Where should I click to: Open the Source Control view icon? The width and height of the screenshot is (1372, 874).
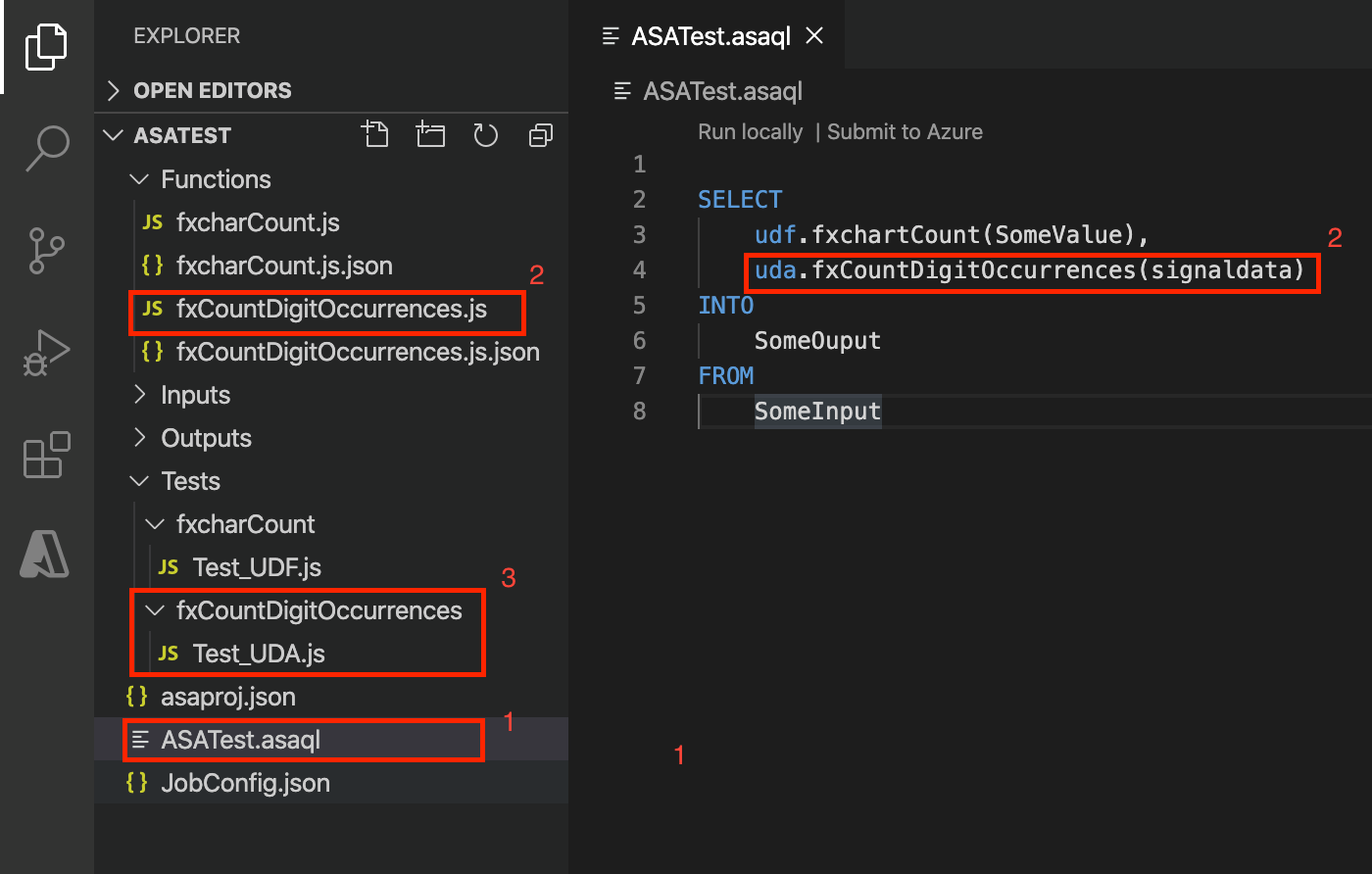click(46, 250)
